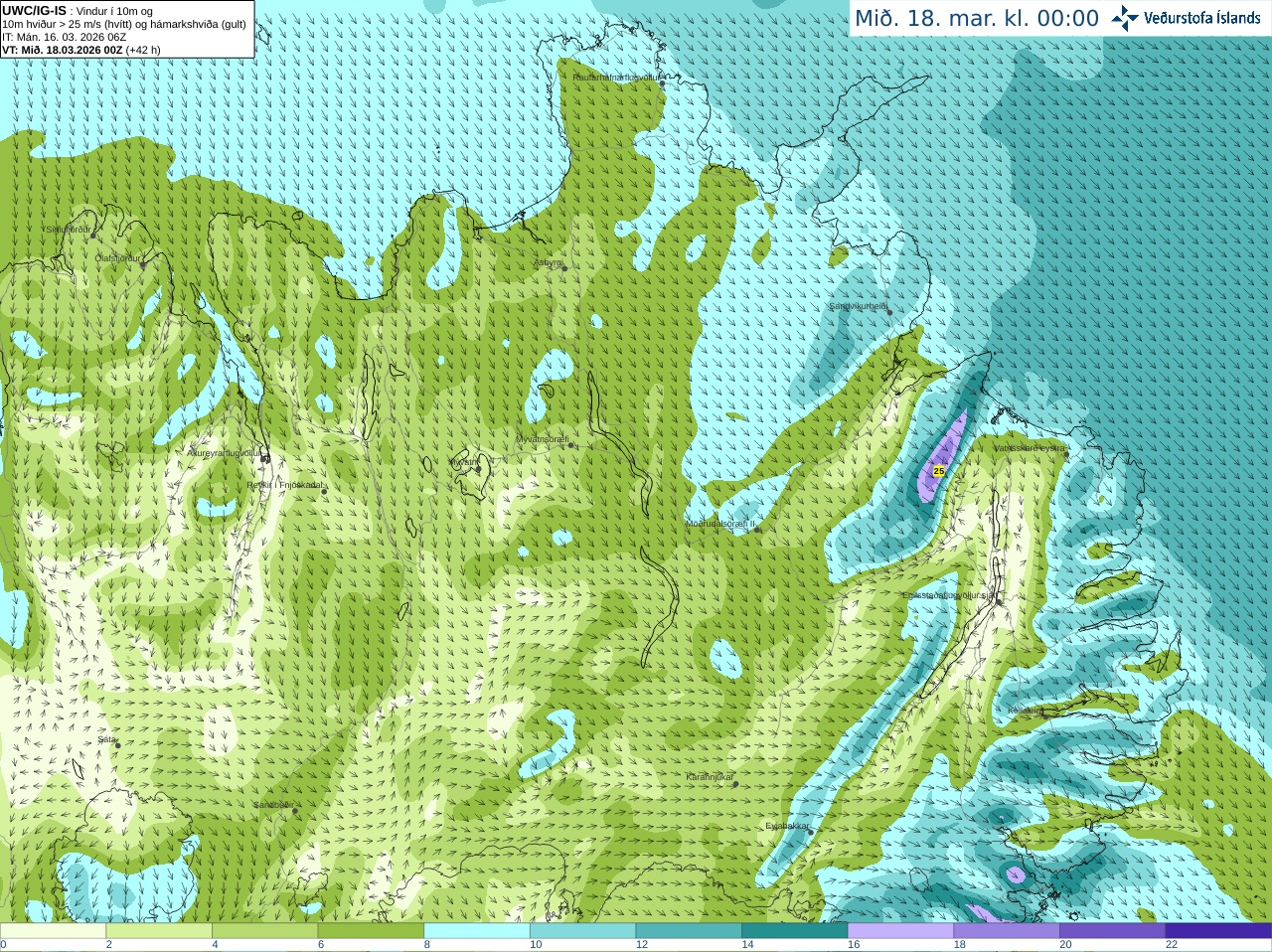Click the Reykir í Fnjóskadal station label

(x=284, y=485)
